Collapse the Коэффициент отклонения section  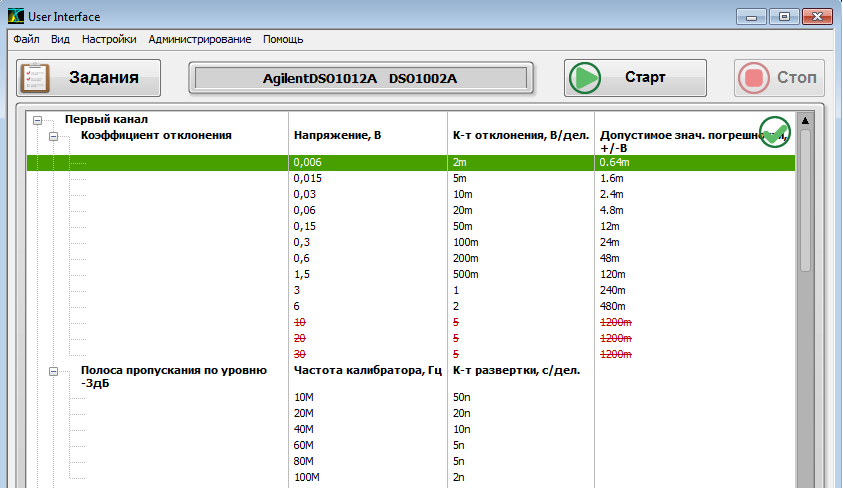point(54,136)
